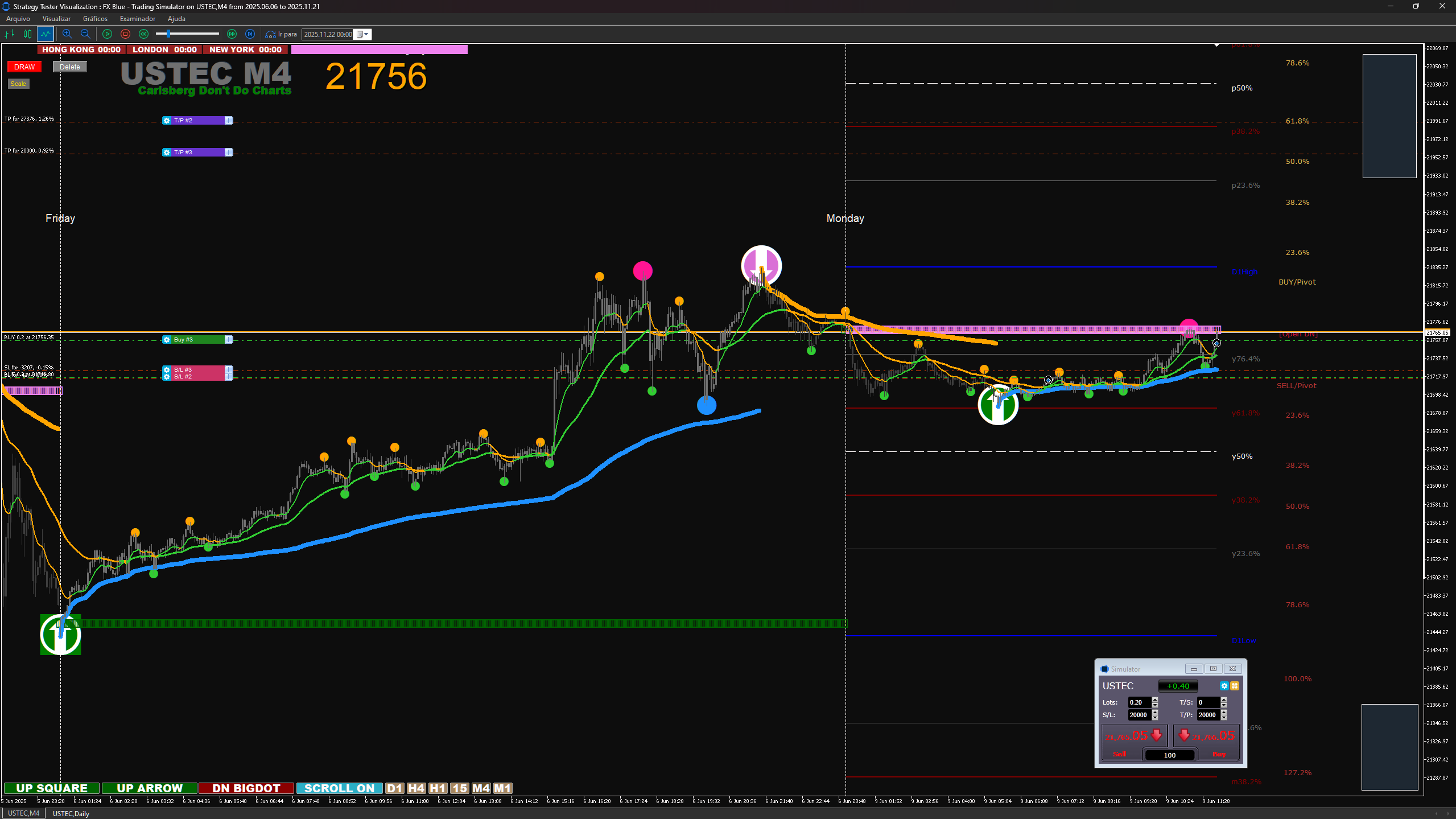This screenshot has width=1456, height=819.
Task: Open the date picker calendar dropdown
Action: (362, 34)
